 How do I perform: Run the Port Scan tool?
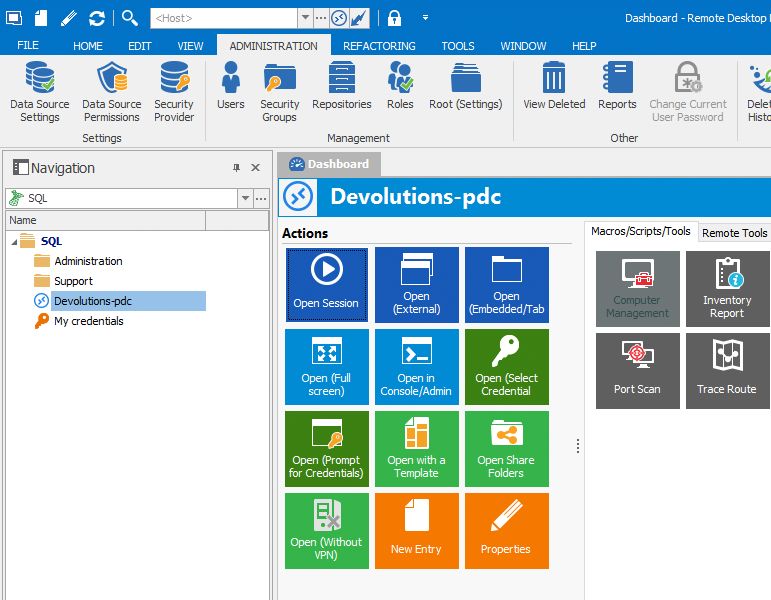click(x=637, y=371)
